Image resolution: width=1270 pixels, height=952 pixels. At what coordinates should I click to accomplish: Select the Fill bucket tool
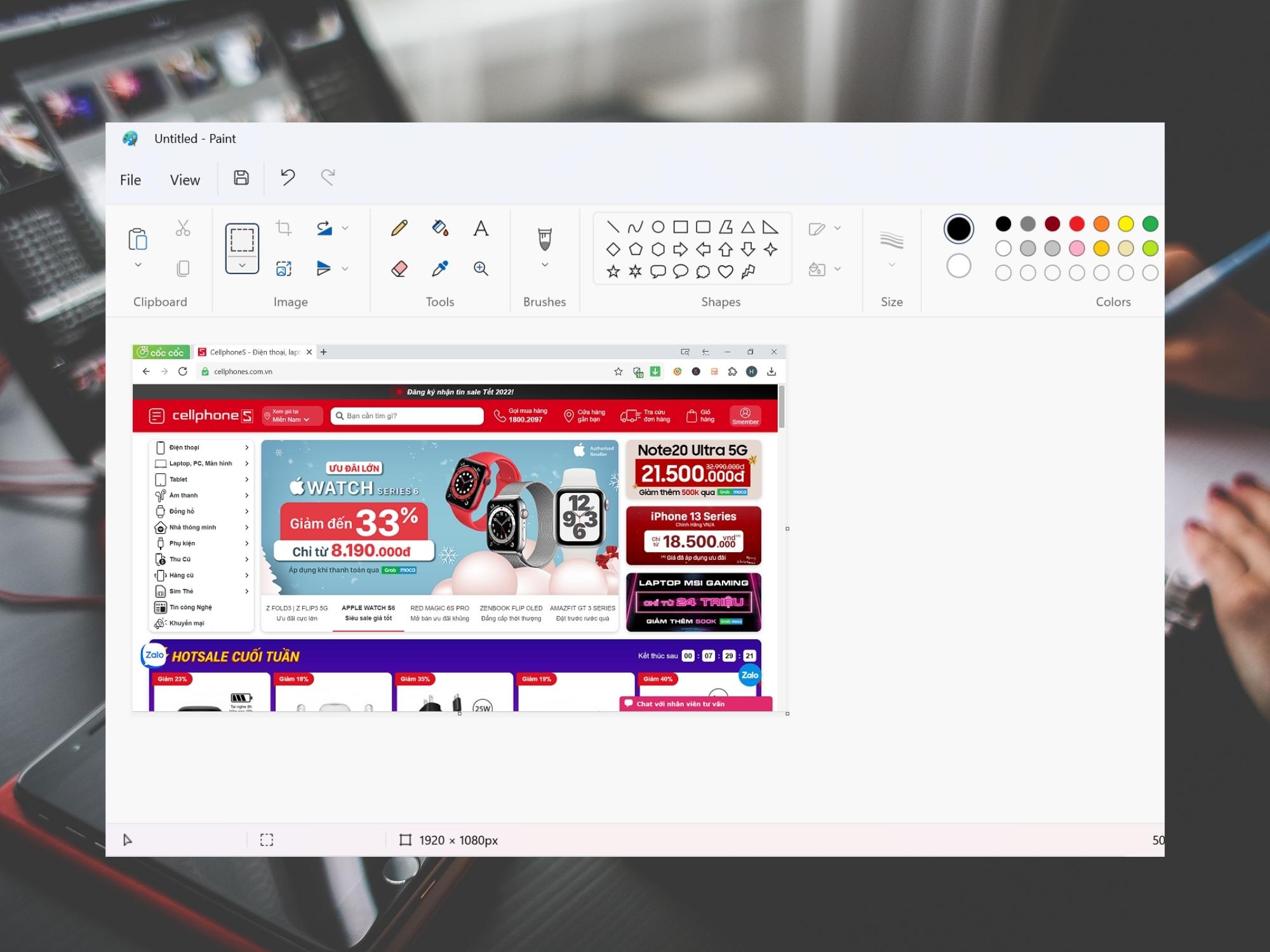point(440,228)
